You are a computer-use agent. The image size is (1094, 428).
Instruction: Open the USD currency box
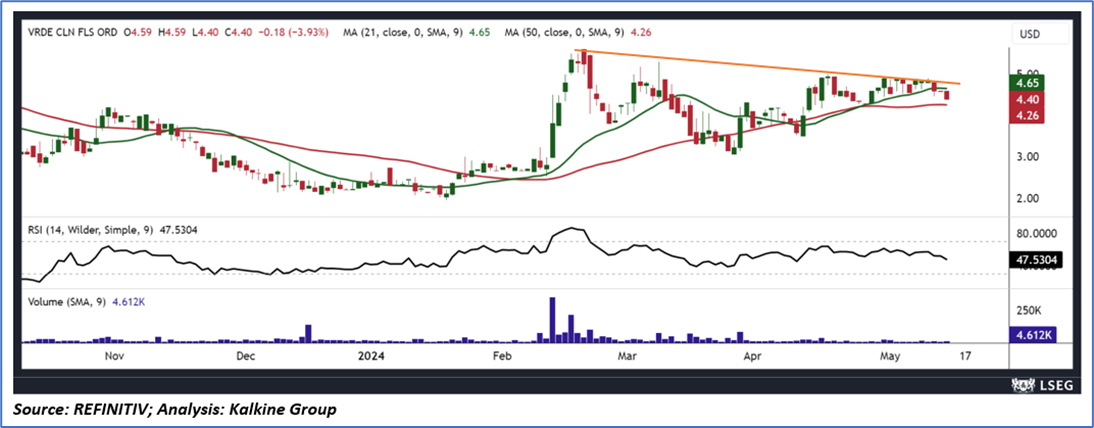click(1041, 32)
